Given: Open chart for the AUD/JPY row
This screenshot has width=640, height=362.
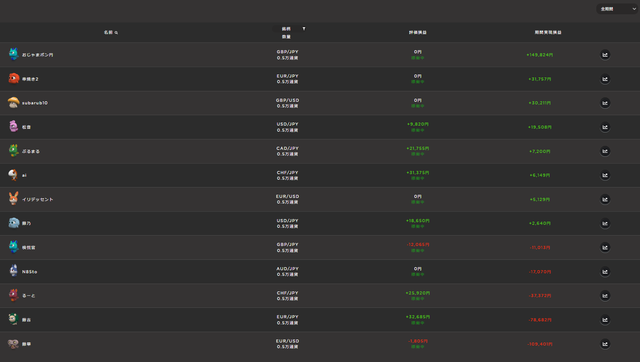Looking at the screenshot, I should click(605, 271).
